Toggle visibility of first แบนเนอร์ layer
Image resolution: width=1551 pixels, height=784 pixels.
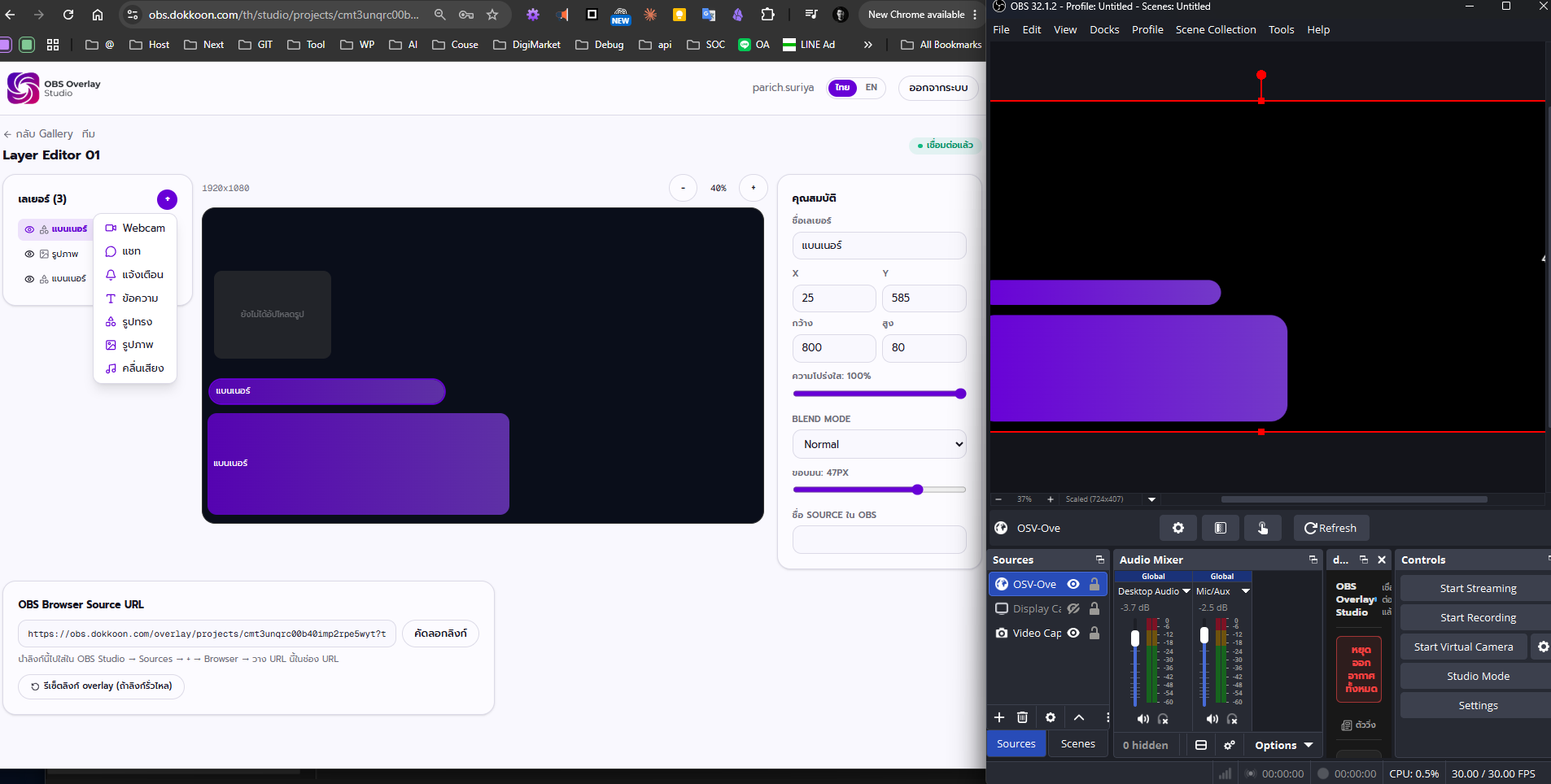point(29,229)
